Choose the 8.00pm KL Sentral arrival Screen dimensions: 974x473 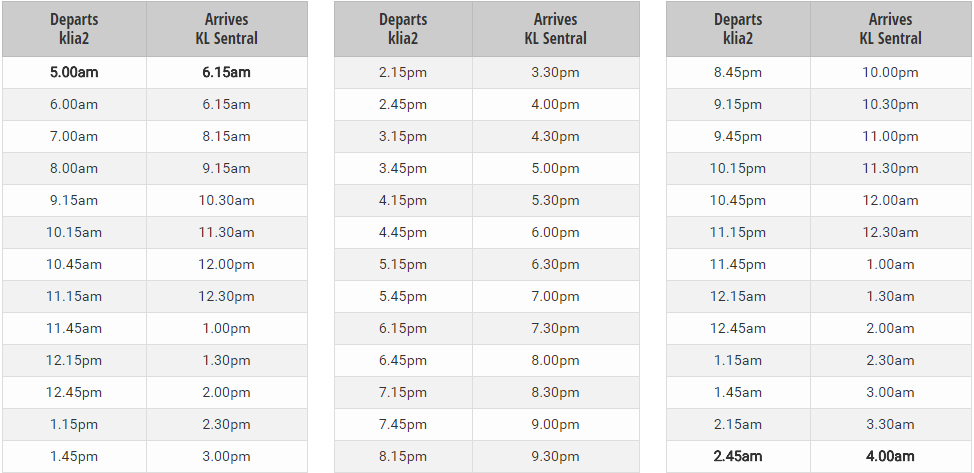[555, 360]
